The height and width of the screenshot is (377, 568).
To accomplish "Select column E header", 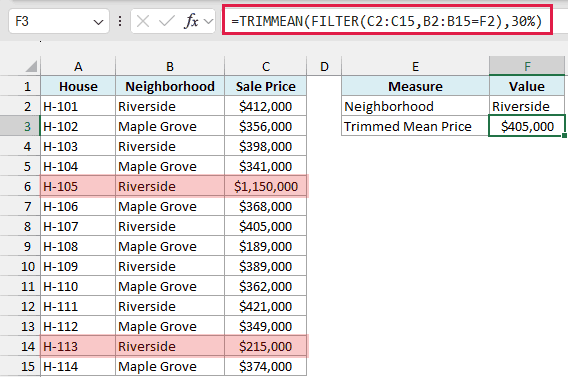I will pyautogui.click(x=415, y=66).
